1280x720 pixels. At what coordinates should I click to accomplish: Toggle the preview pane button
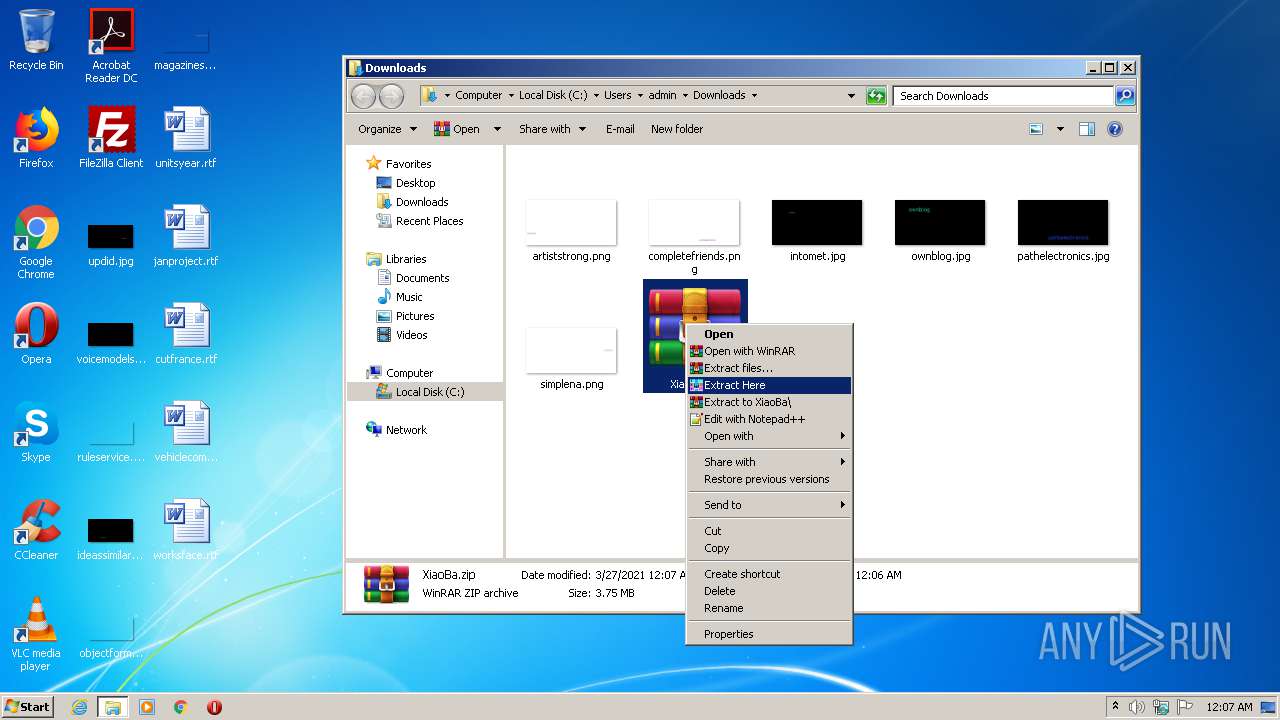pyautogui.click(x=1087, y=129)
